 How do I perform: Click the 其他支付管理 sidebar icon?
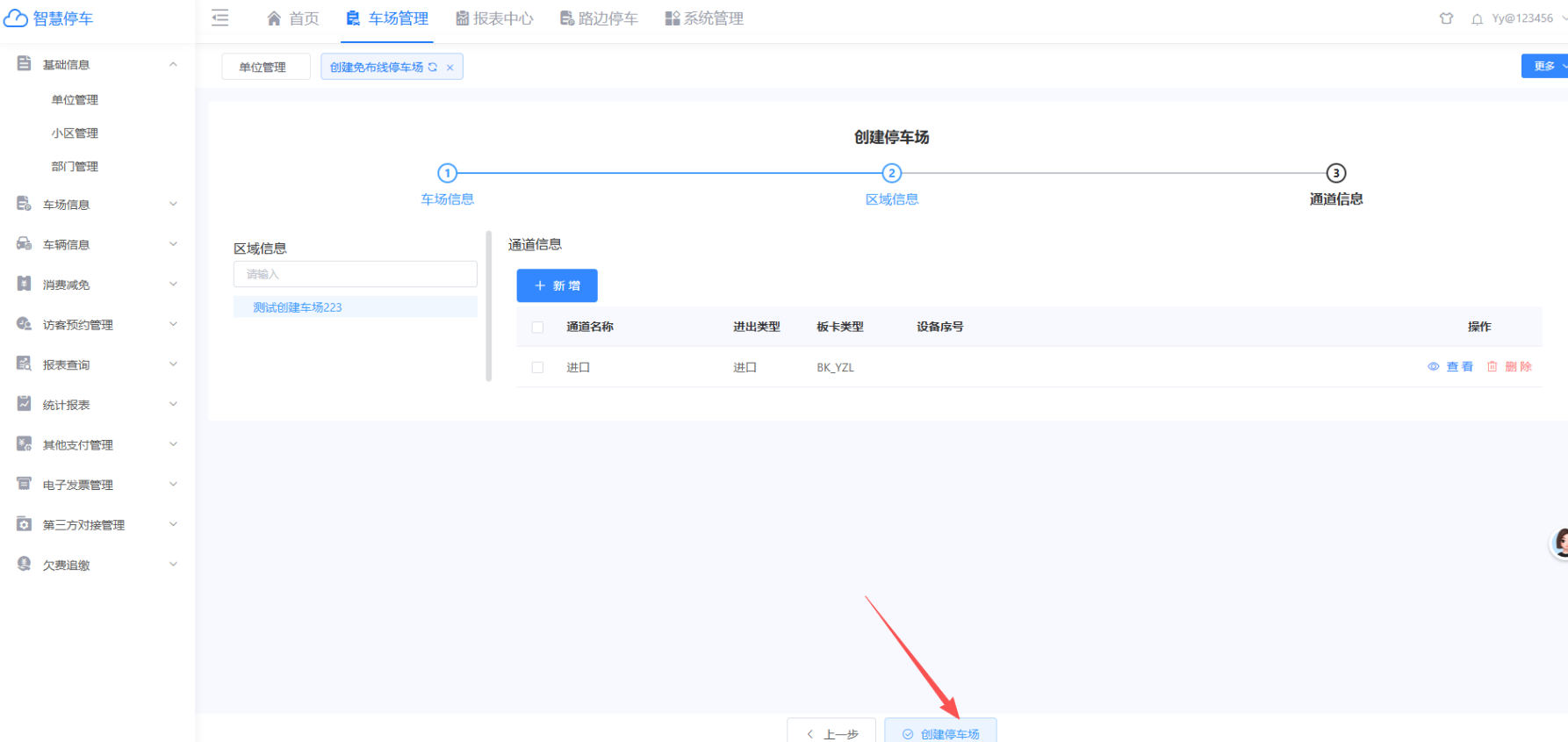point(25,444)
